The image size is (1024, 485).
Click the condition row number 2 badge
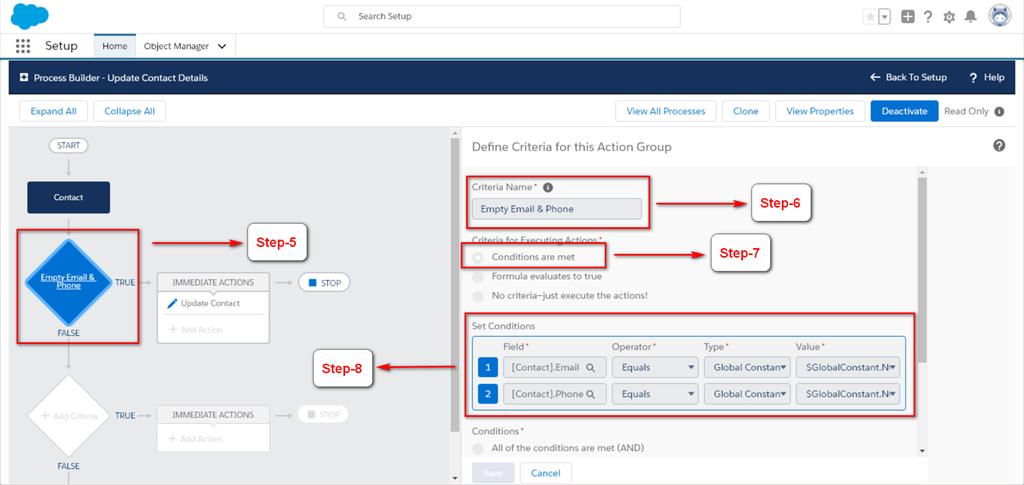[x=488, y=394]
